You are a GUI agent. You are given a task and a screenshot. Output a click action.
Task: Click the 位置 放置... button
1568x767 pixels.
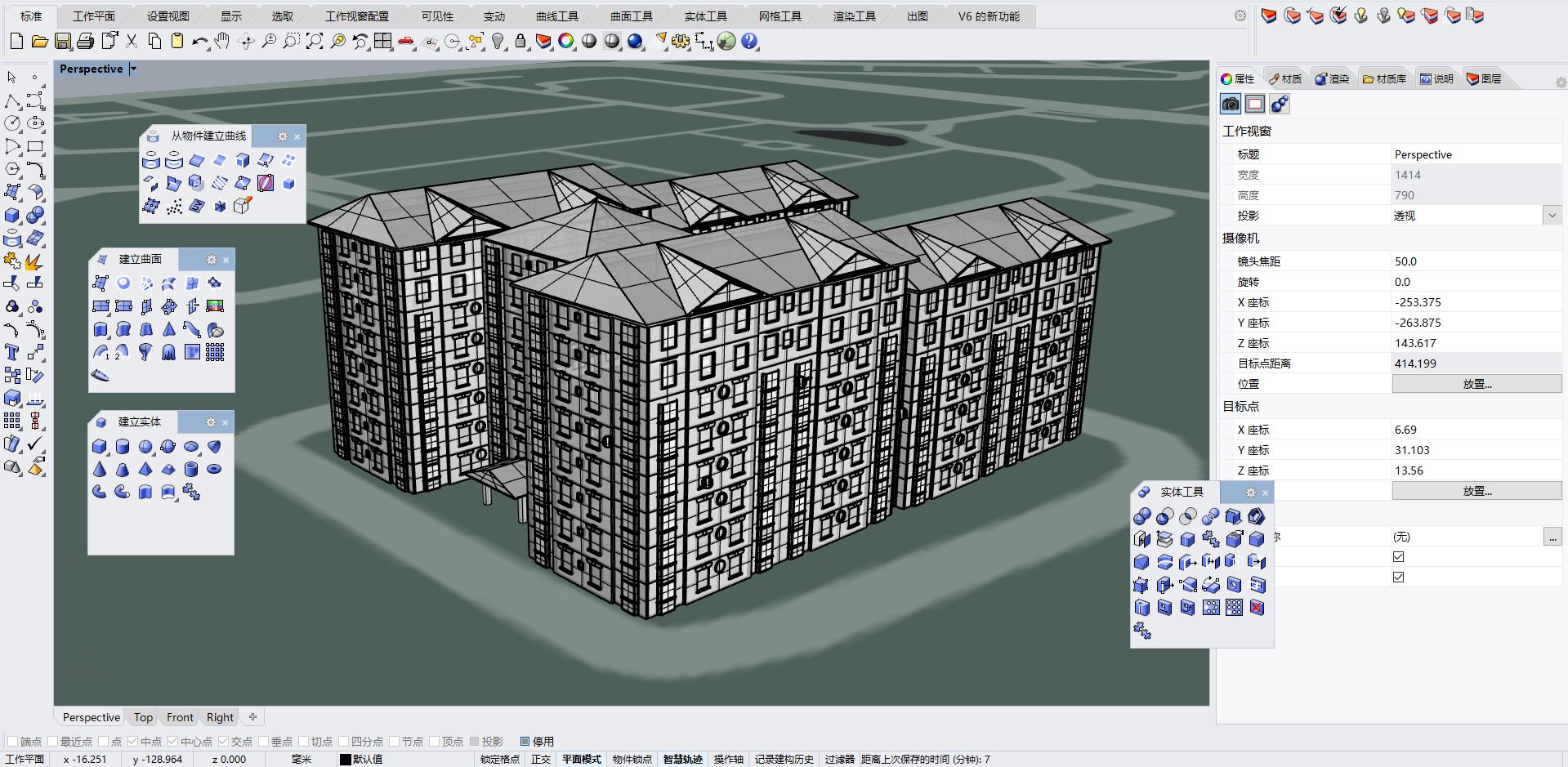(1477, 384)
